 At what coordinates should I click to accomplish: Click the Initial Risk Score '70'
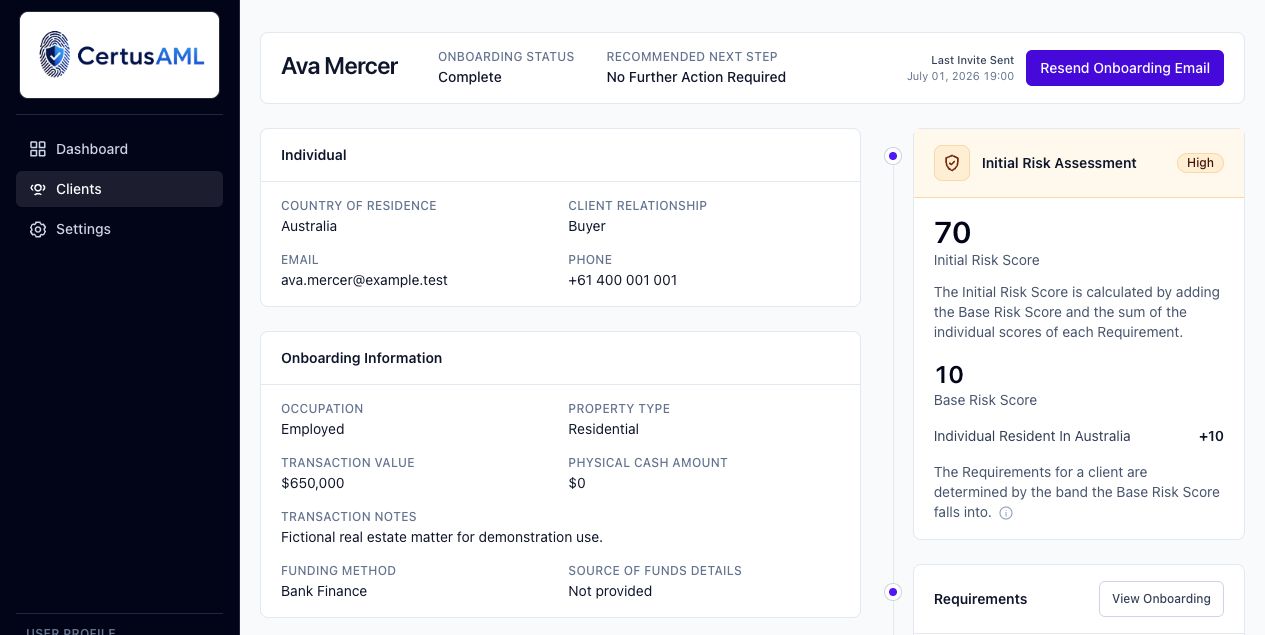click(x=952, y=233)
